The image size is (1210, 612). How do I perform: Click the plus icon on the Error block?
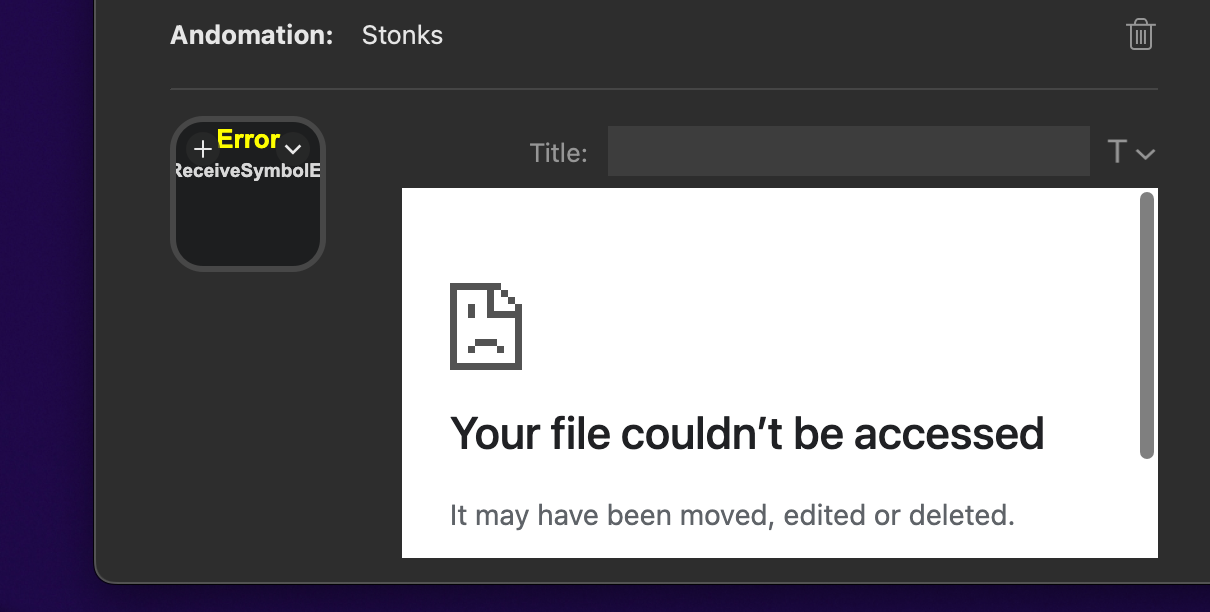pyautogui.click(x=204, y=147)
